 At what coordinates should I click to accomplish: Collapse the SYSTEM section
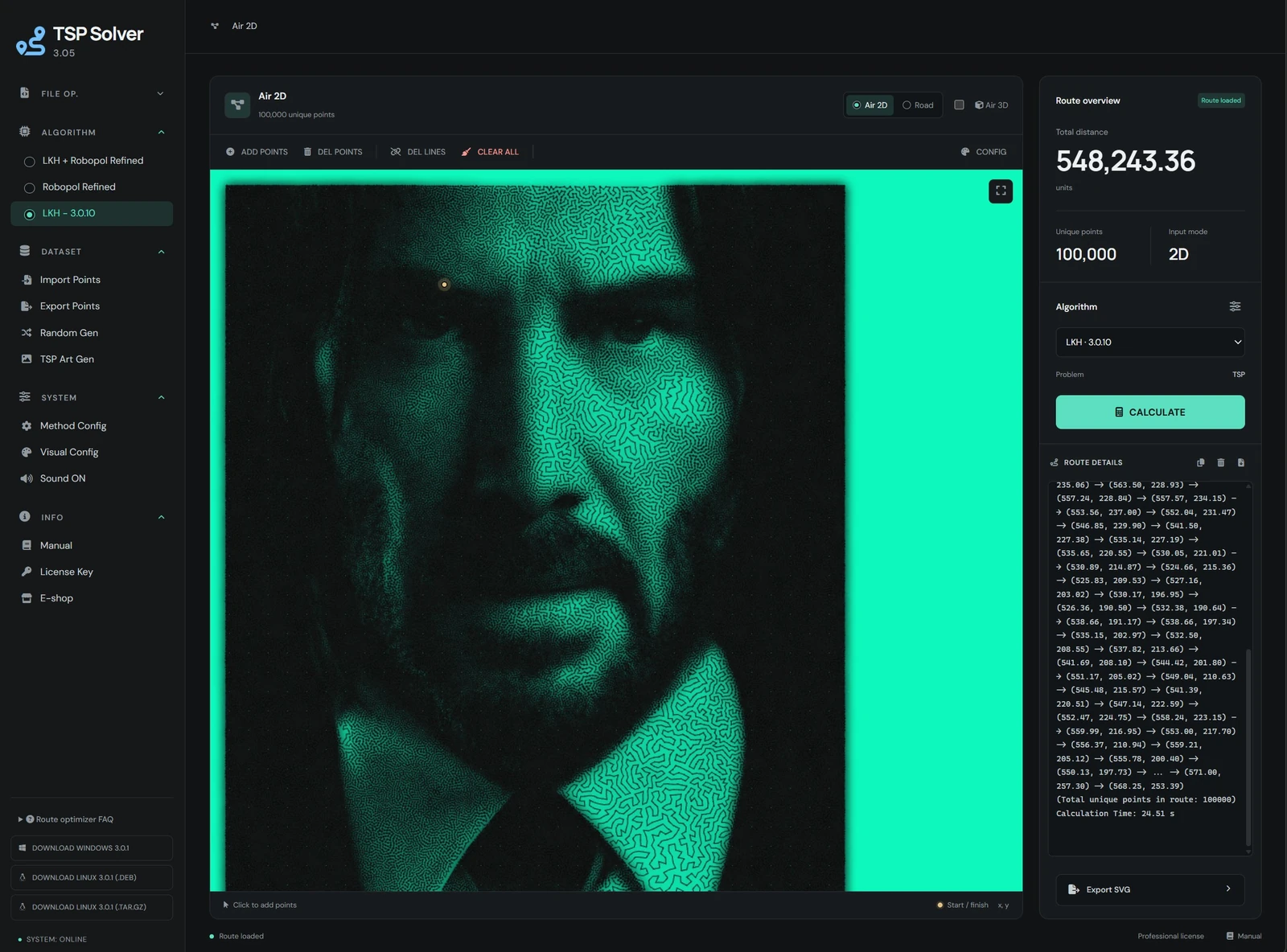pyautogui.click(x=92, y=397)
